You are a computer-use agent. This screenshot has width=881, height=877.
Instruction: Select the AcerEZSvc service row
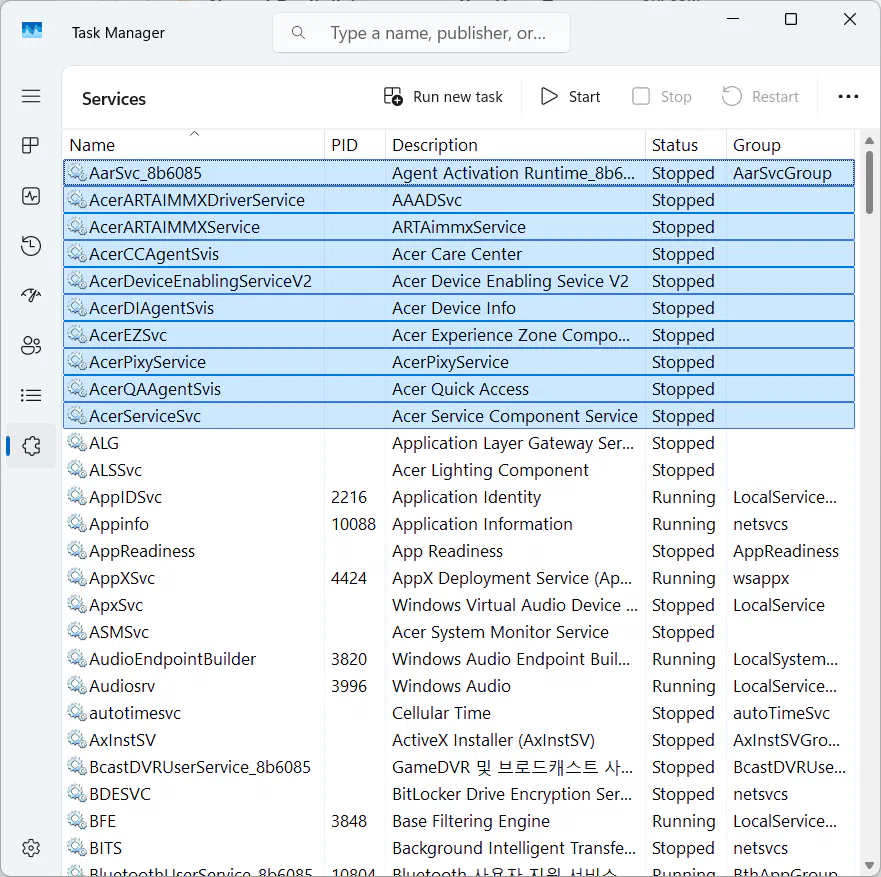[459, 335]
